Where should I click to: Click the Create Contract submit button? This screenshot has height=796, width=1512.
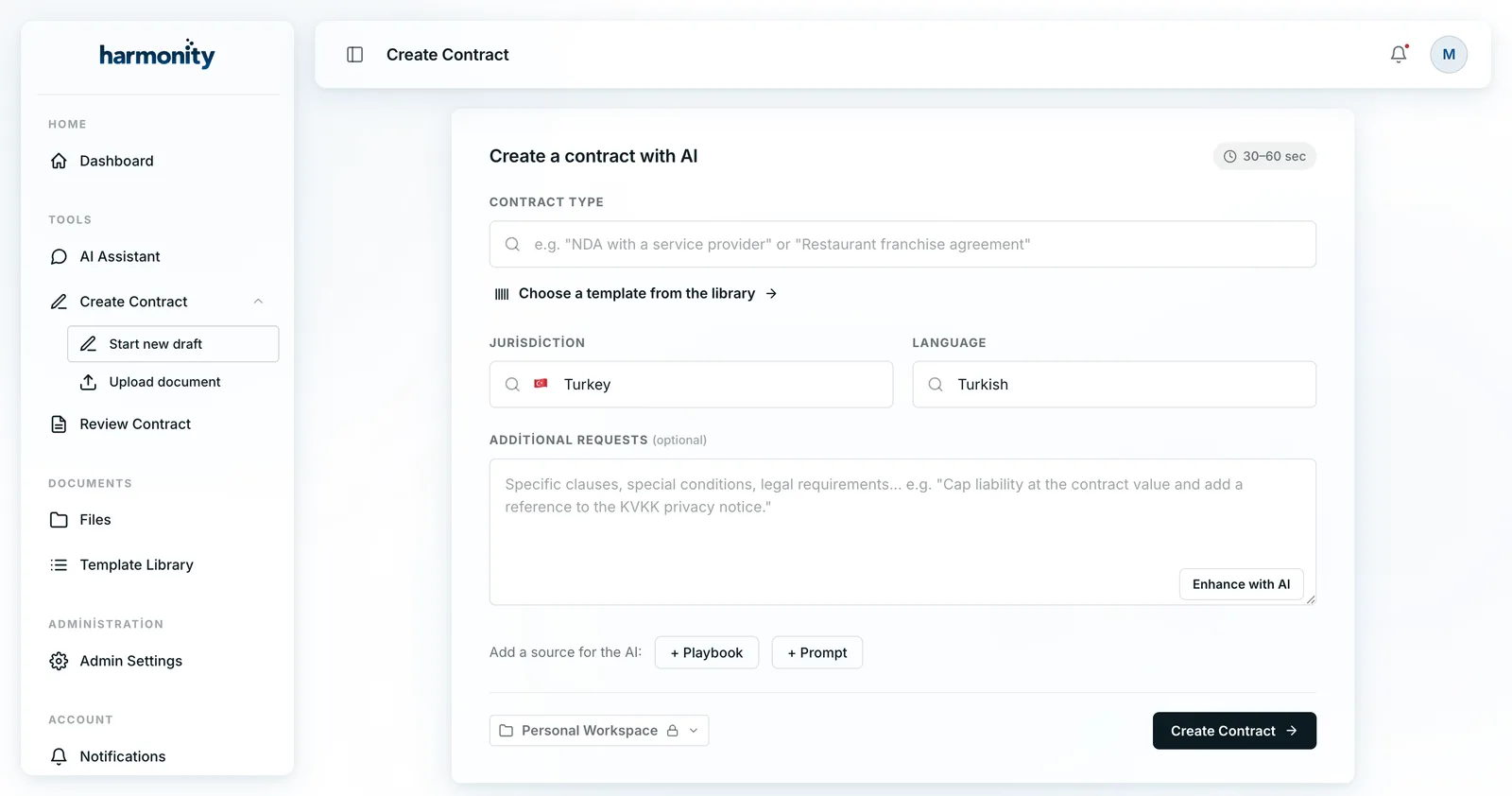coord(1234,731)
